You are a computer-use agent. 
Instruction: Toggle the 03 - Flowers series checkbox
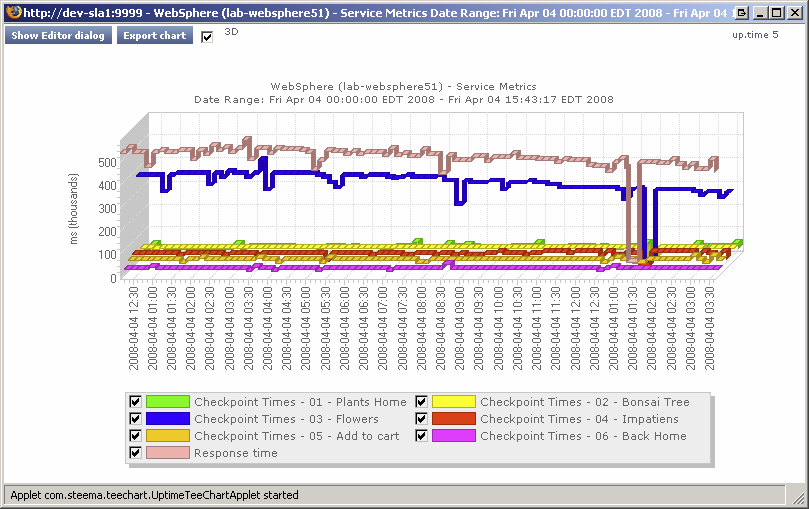click(135, 419)
